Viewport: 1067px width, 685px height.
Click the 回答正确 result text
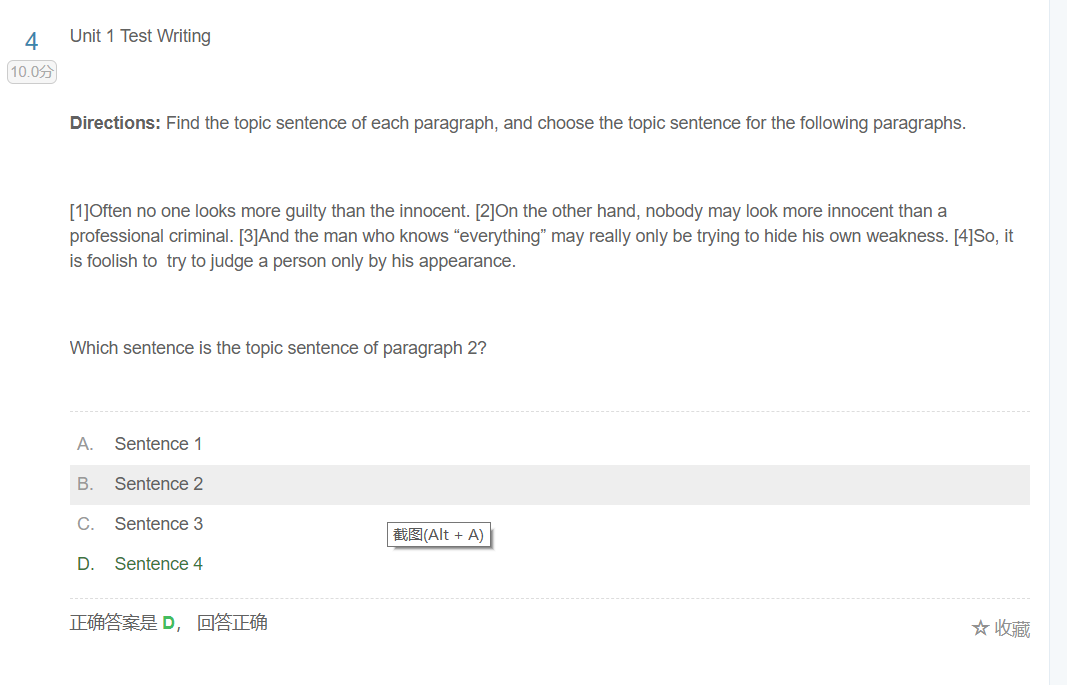coord(232,623)
